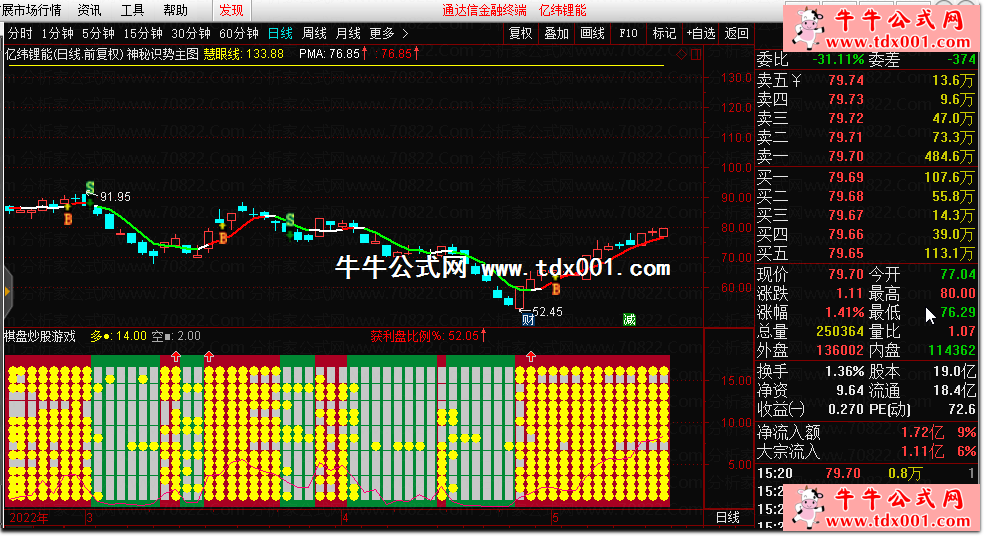Click the month 4 marker on time axis
This screenshot has height=536, width=985.
[x=346, y=518]
